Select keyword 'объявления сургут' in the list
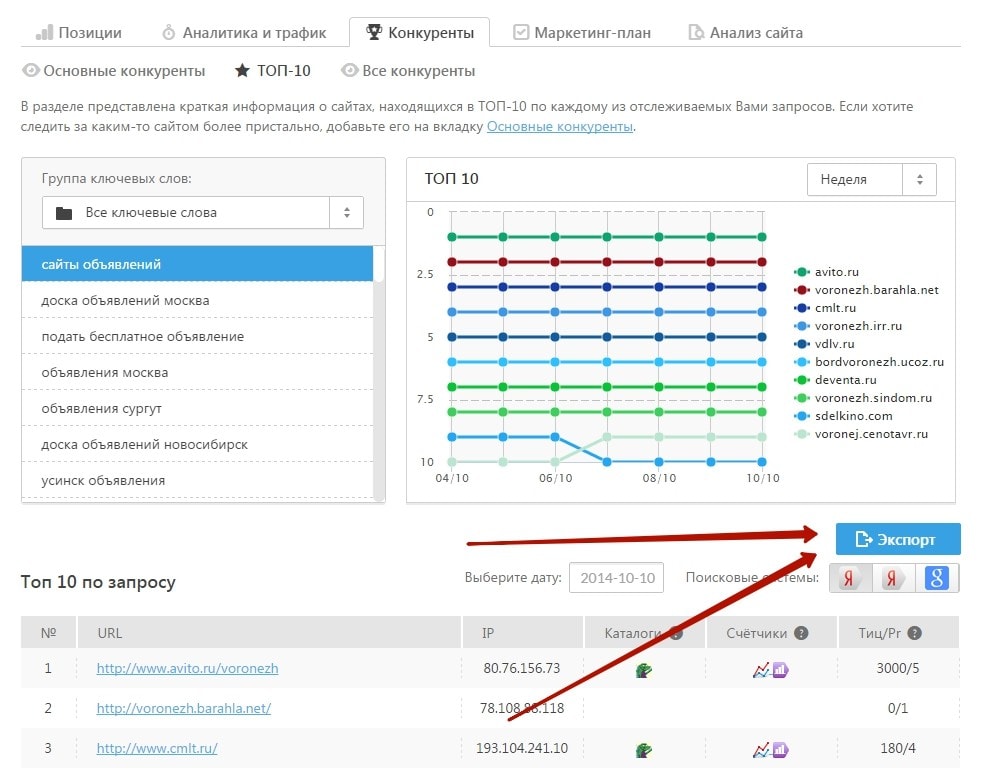The width and height of the screenshot is (995, 769). click(101, 408)
